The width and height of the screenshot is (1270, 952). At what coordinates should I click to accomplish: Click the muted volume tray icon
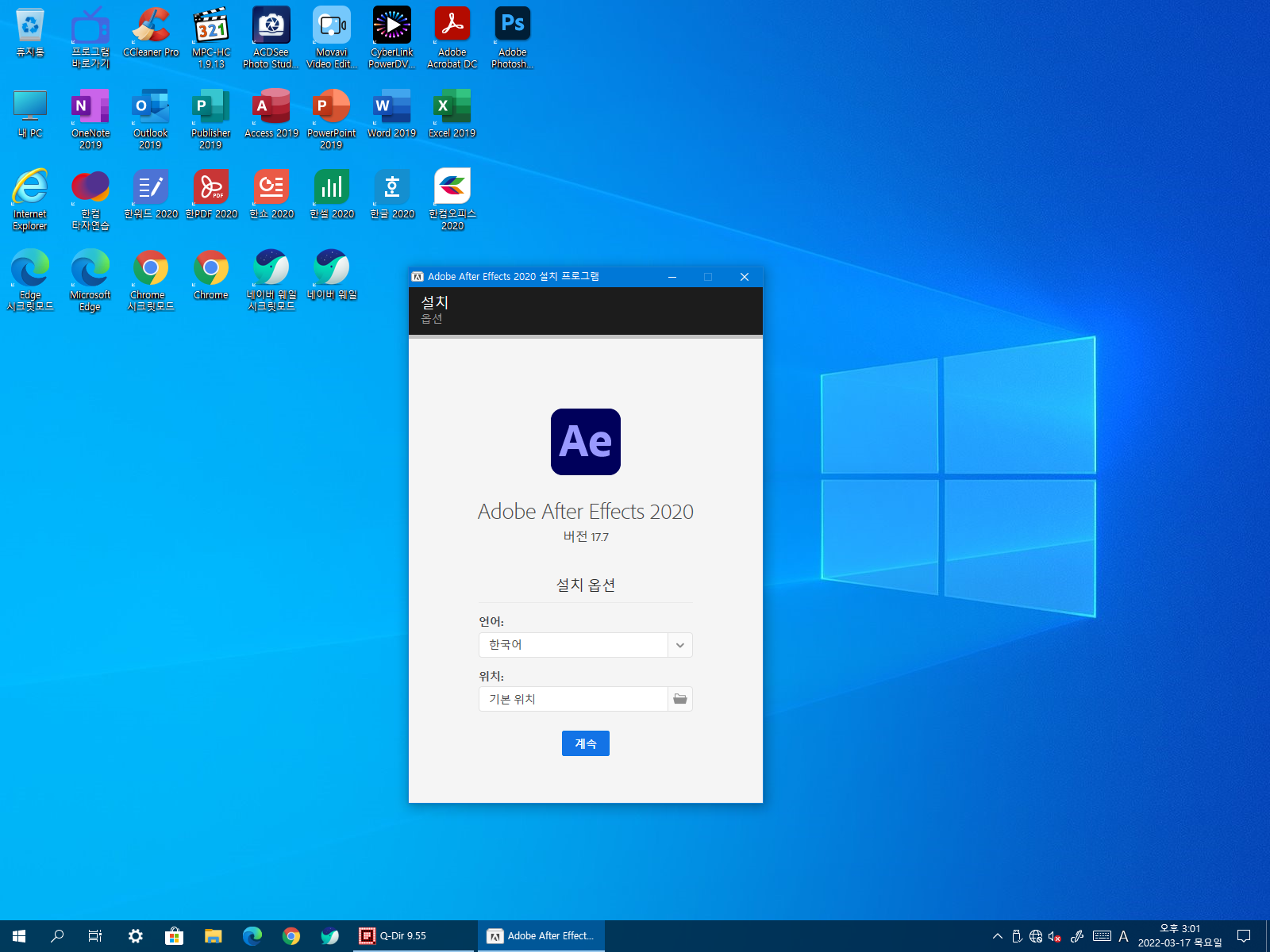(1055, 936)
